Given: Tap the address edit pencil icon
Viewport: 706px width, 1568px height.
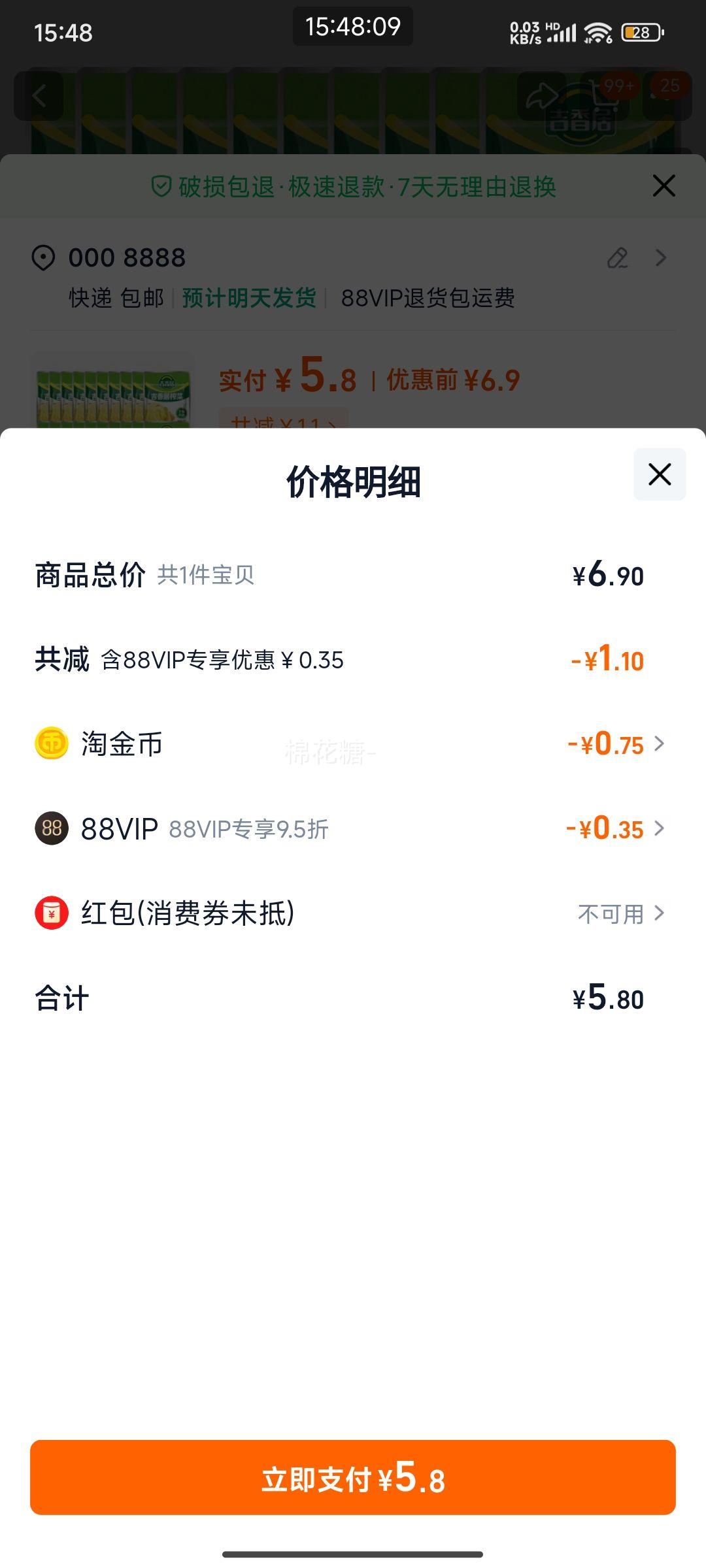Looking at the screenshot, I should coord(618,258).
